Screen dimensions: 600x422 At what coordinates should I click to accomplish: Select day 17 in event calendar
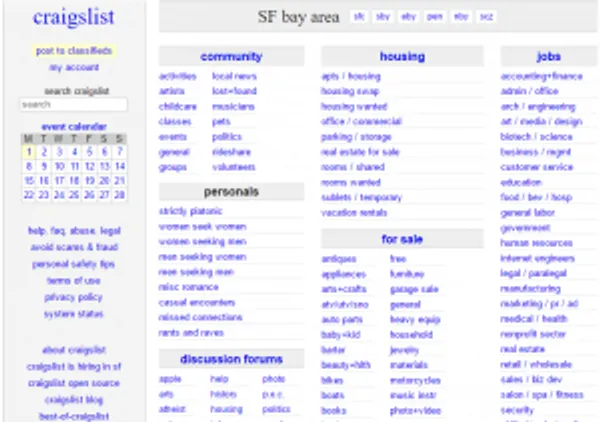[59, 181]
